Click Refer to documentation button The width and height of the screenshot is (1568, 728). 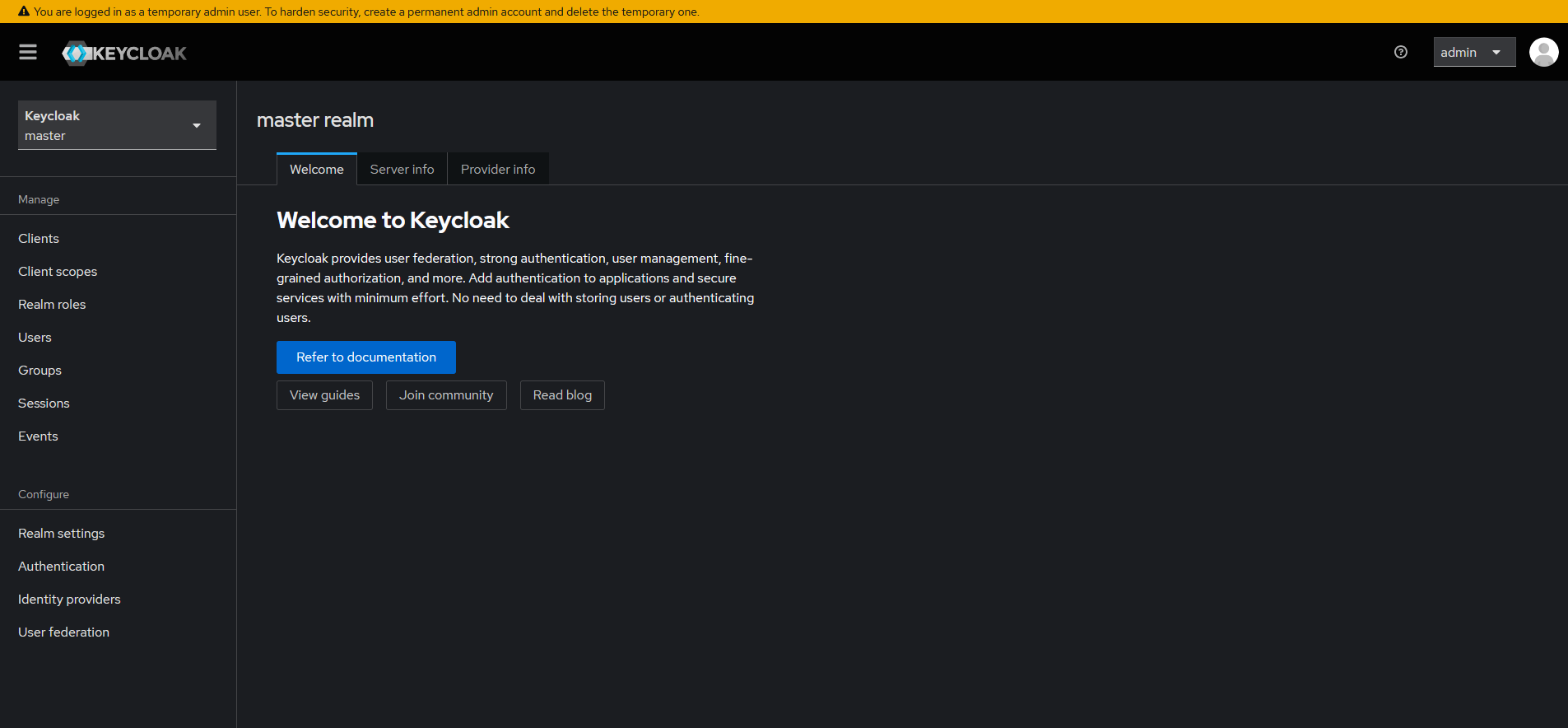click(x=366, y=357)
